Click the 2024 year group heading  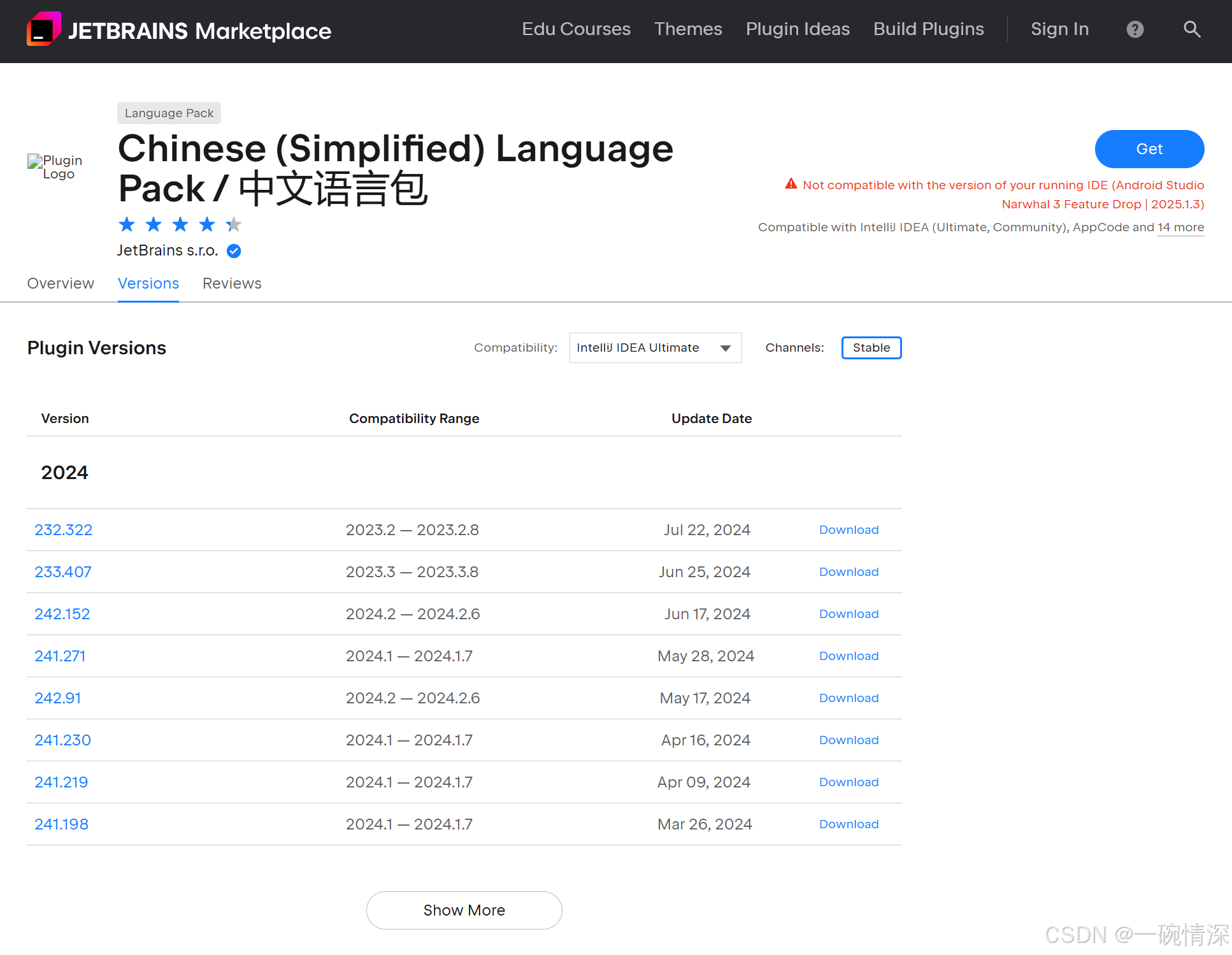[x=64, y=473]
